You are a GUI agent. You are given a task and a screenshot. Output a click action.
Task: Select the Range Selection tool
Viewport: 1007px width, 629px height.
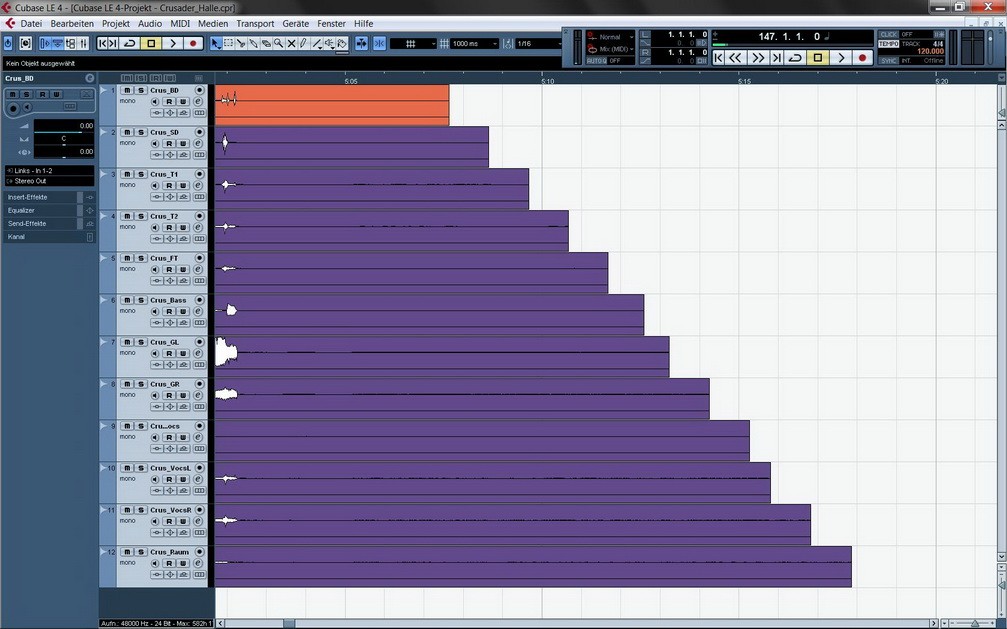pyautogui.click(x=228, y=44)
